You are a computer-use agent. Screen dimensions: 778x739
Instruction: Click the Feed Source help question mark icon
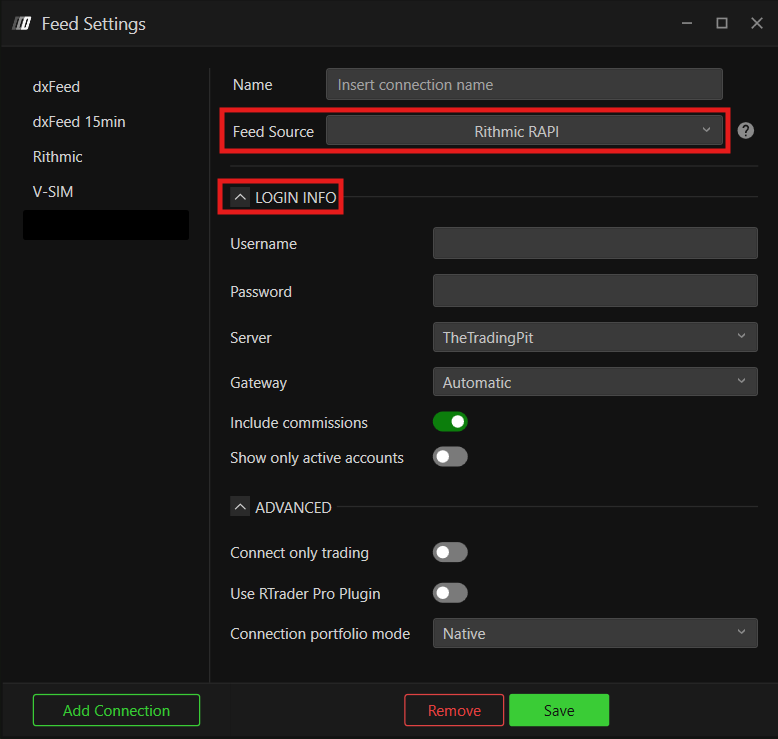[745, 131]
